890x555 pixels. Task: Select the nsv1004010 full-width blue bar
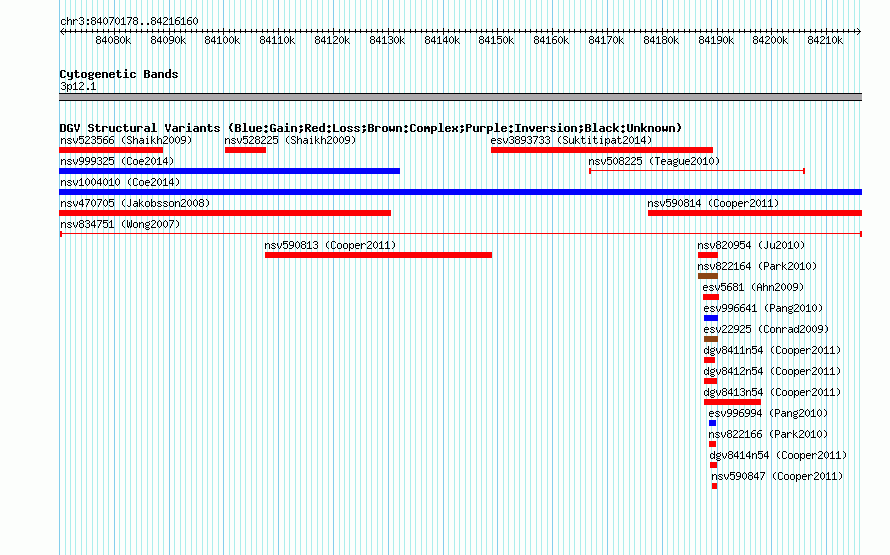point(460,192)
